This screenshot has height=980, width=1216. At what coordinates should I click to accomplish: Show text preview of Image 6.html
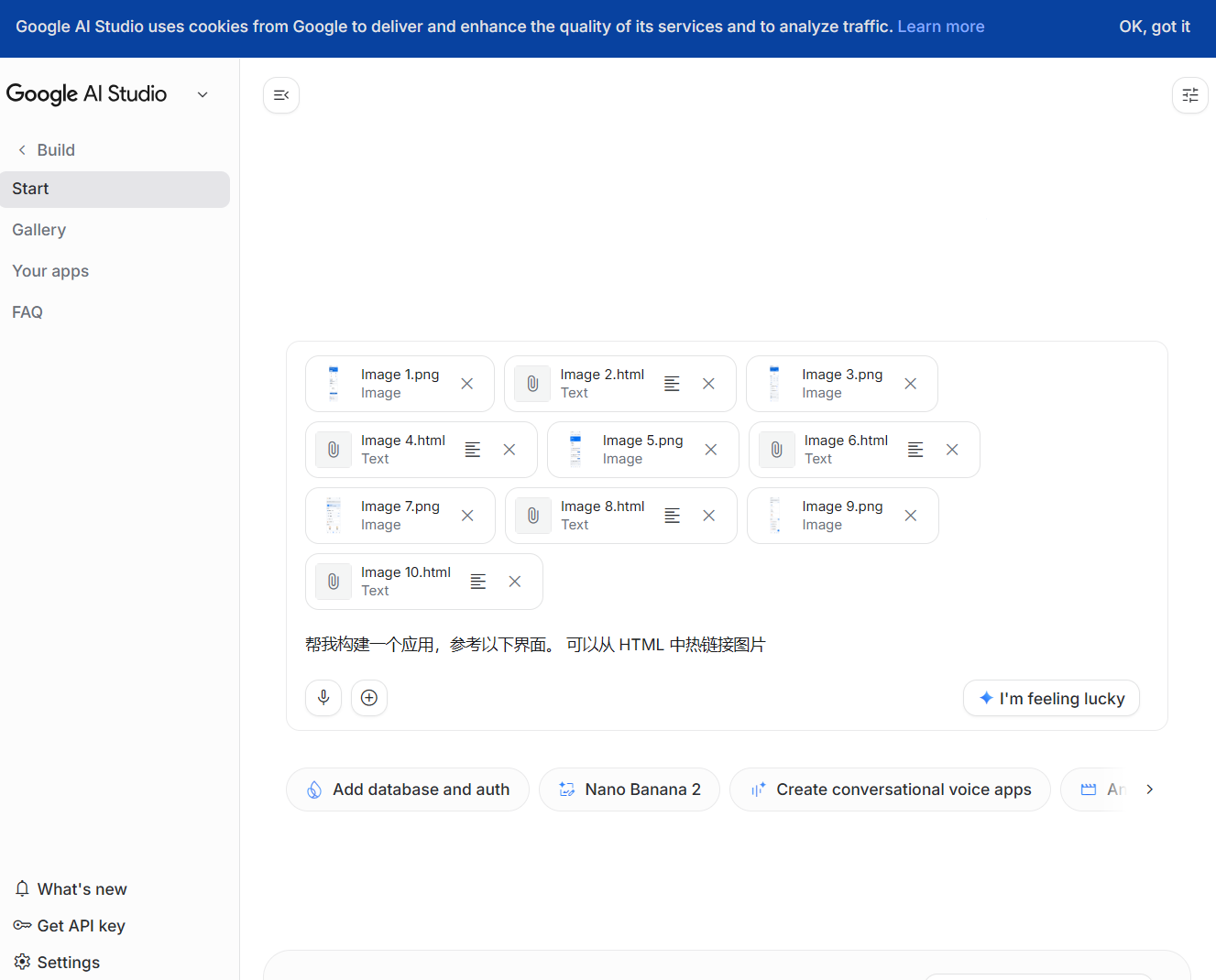(x=915, y=450)
